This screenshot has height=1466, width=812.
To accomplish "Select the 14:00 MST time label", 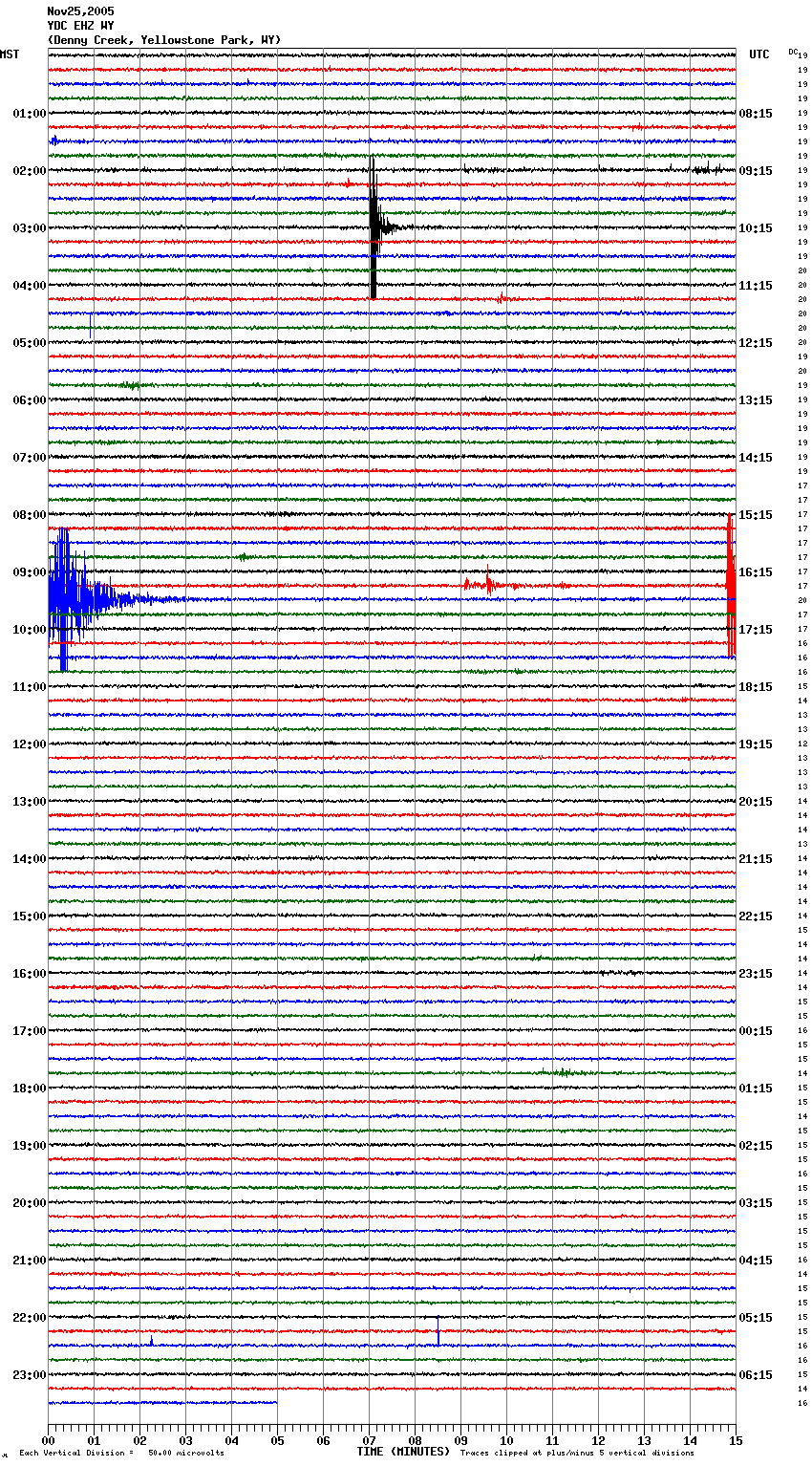I will pyautogui.click(x=29, y=859).
